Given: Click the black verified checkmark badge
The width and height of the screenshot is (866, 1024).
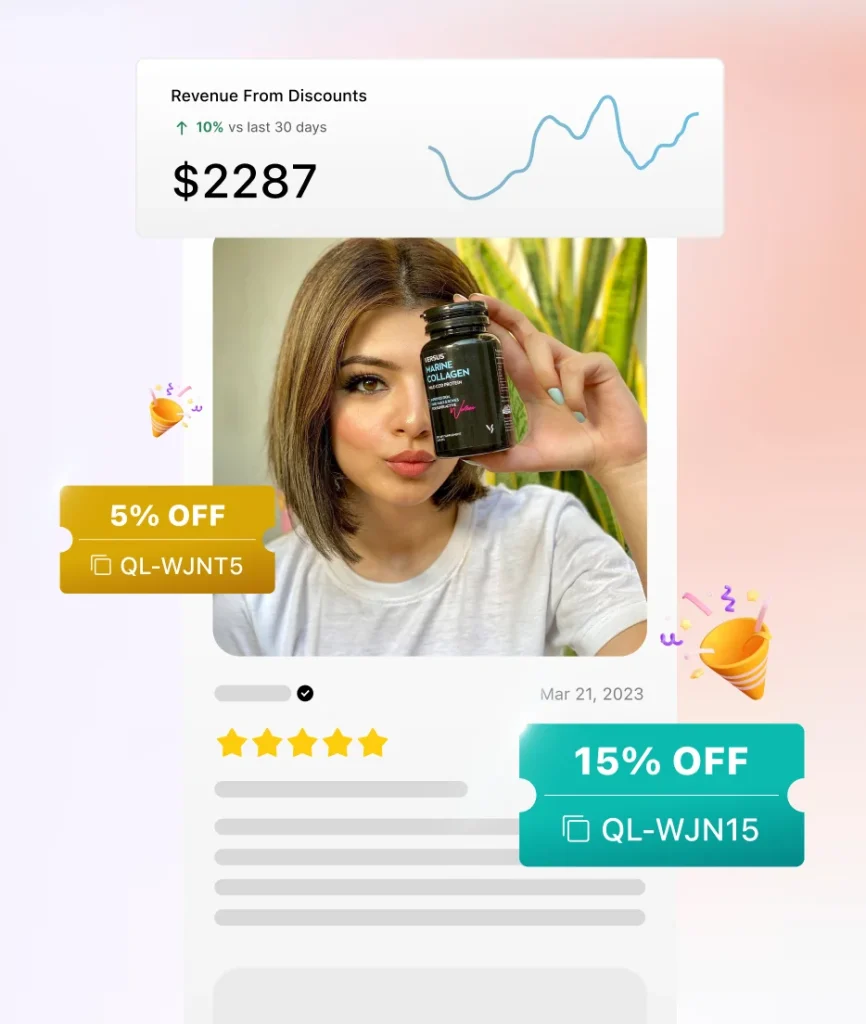Looking at the screenshot, I should click(x=305, y=693).
